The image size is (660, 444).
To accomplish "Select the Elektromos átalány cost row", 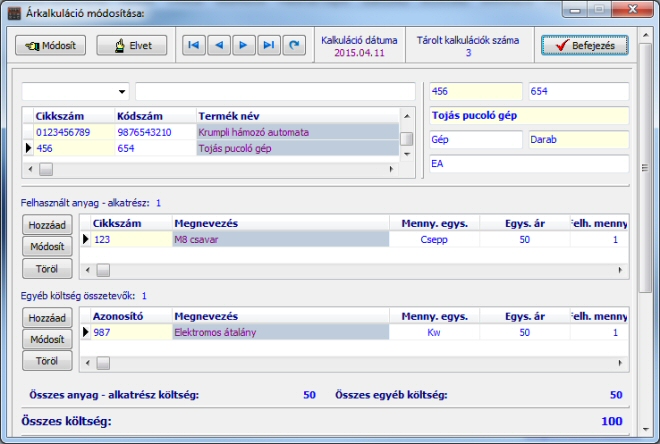I will (354, 332).
